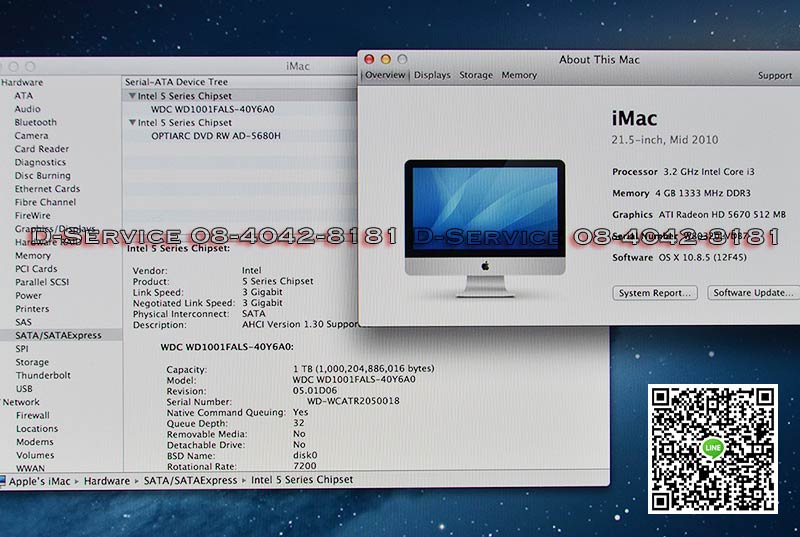The image size is (800, 537).
Task: Select WDC WD1001FALS-40Y6A0 in device tree
Action: tap(213, 109)
